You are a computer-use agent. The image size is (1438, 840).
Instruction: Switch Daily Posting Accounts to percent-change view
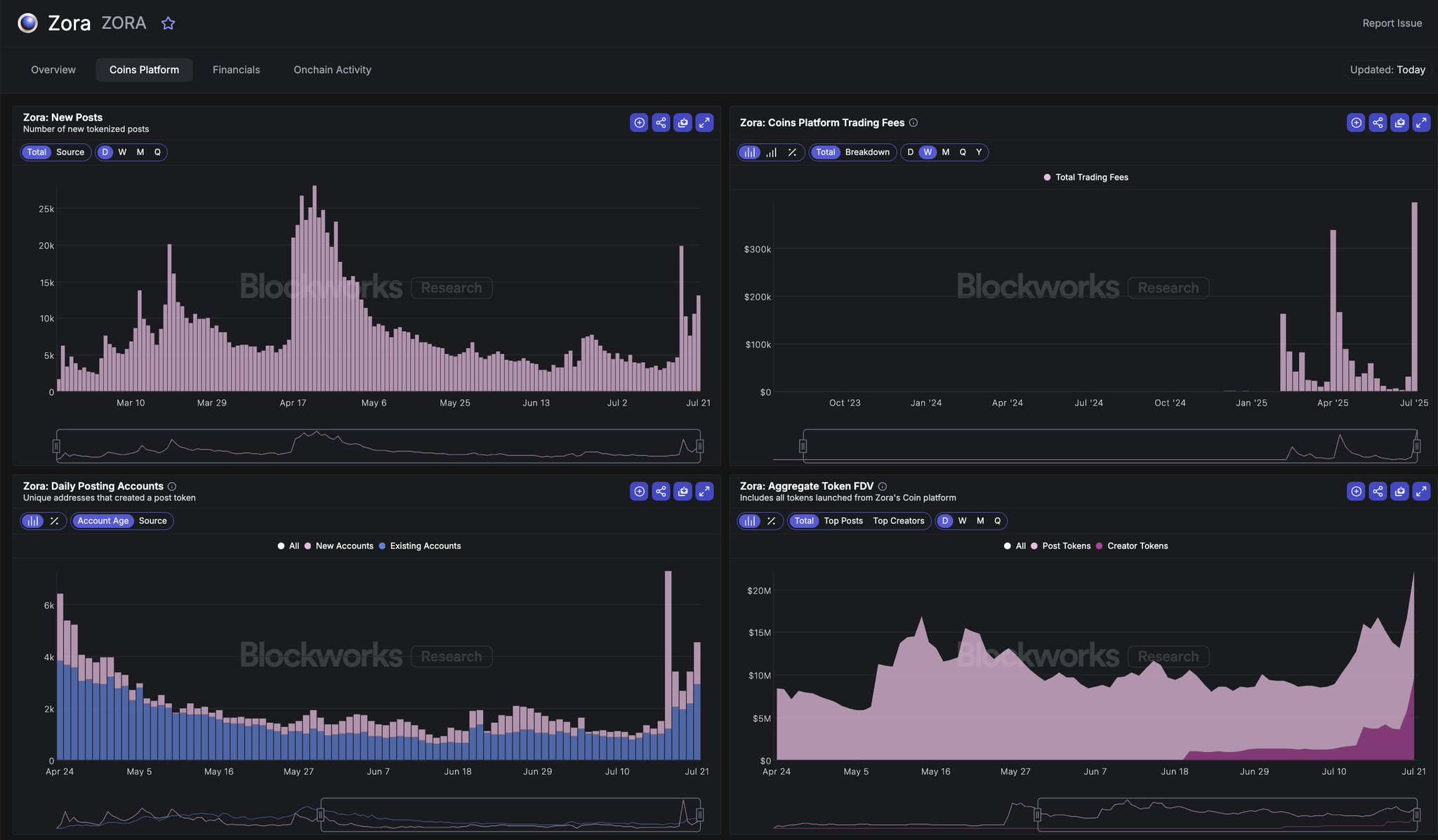(54, 521)
